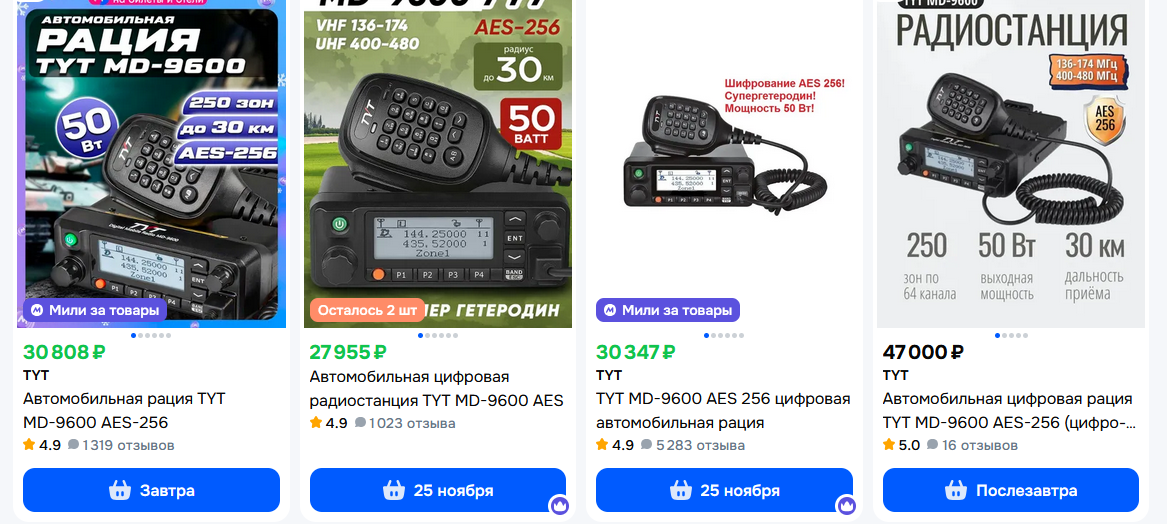Click the image pagination dots under the first product
Viewport: 1167px width, 524px height.
[x=151, y=336]
